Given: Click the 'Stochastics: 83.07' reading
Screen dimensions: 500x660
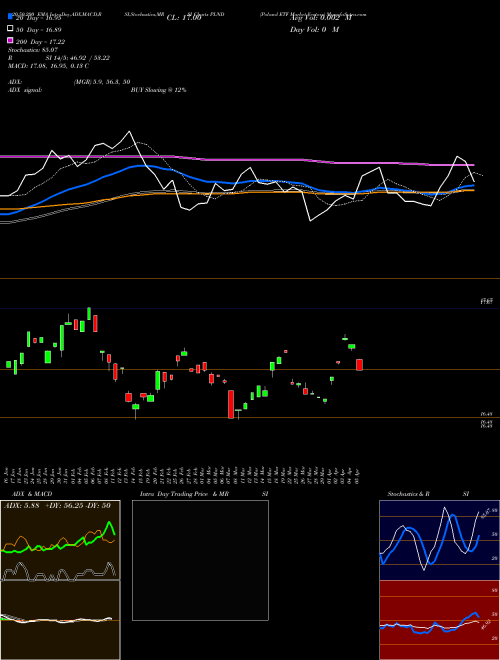Looking at the screenshot, I should pos(33,50).
